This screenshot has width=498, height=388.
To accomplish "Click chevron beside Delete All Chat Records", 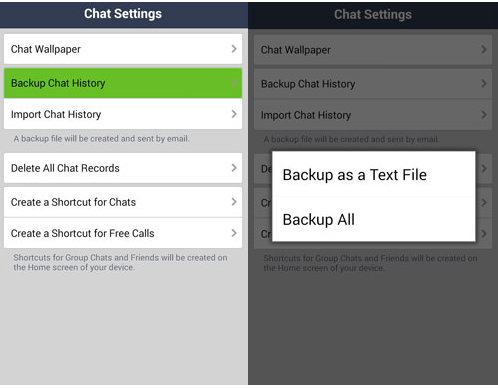I will click(234, 168).
